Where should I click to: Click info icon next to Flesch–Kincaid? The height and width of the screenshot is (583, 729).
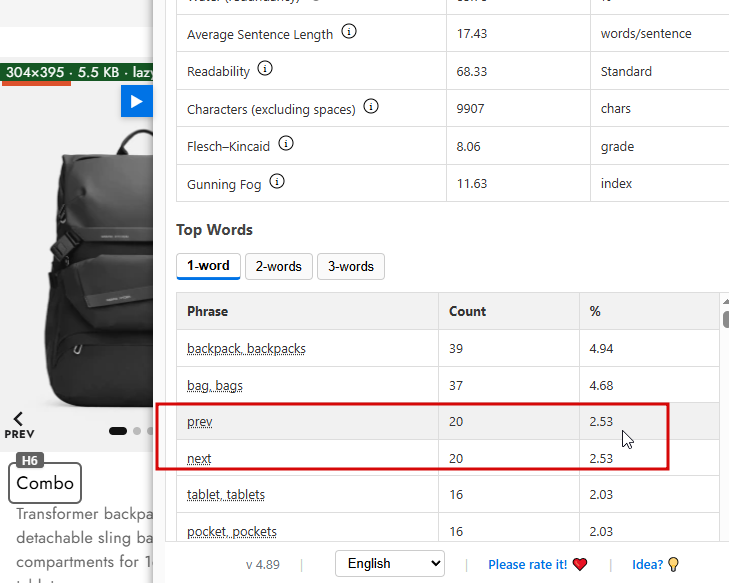coord(286,144)
